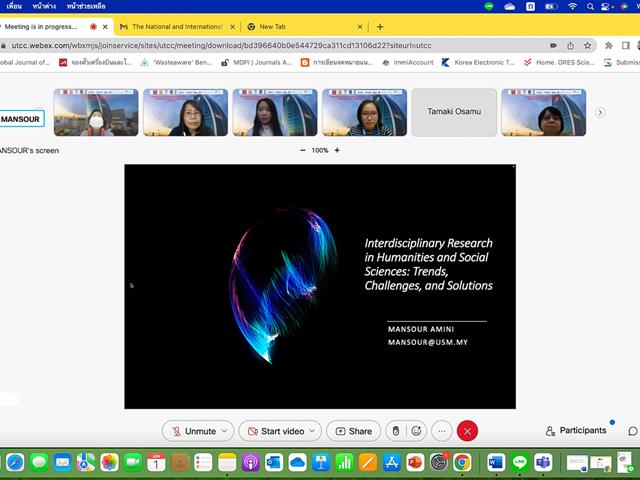Open Wi-Fi status in menu bar

pyautogui.click(x=573, y=6)
